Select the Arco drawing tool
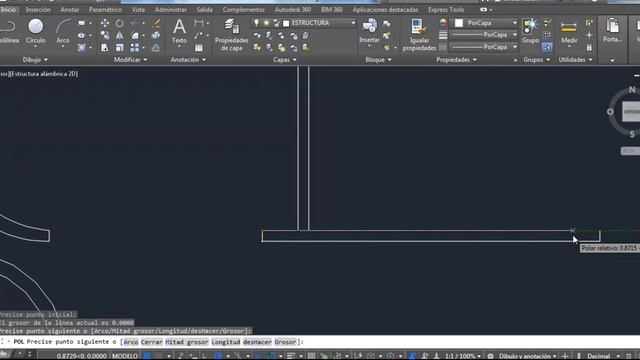640x360 pixels. tap(63, 31)
